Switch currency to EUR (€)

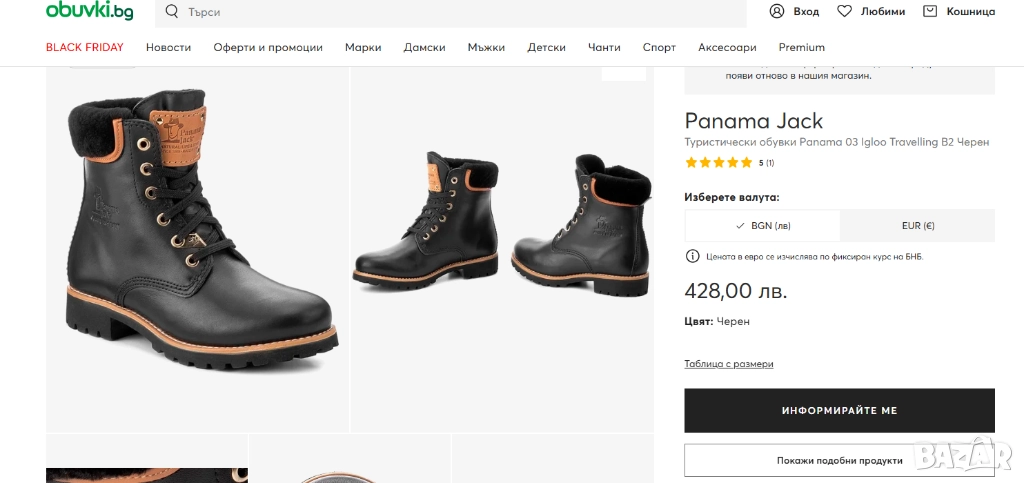pyautogui.click(x=917, y=226)
